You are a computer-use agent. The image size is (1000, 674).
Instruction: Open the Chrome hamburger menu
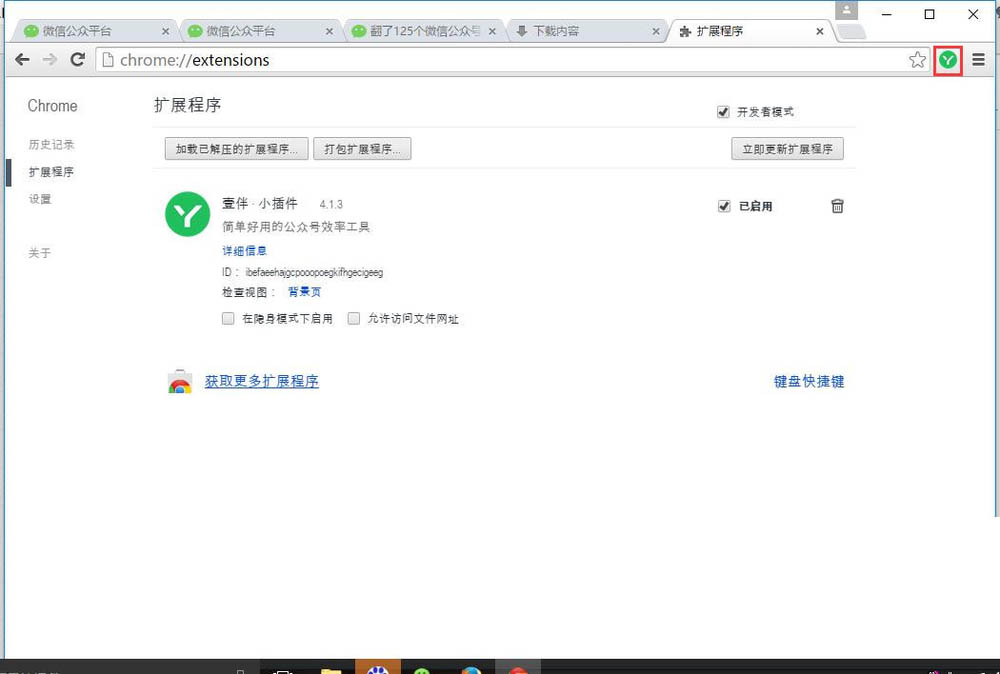point(978,60)
